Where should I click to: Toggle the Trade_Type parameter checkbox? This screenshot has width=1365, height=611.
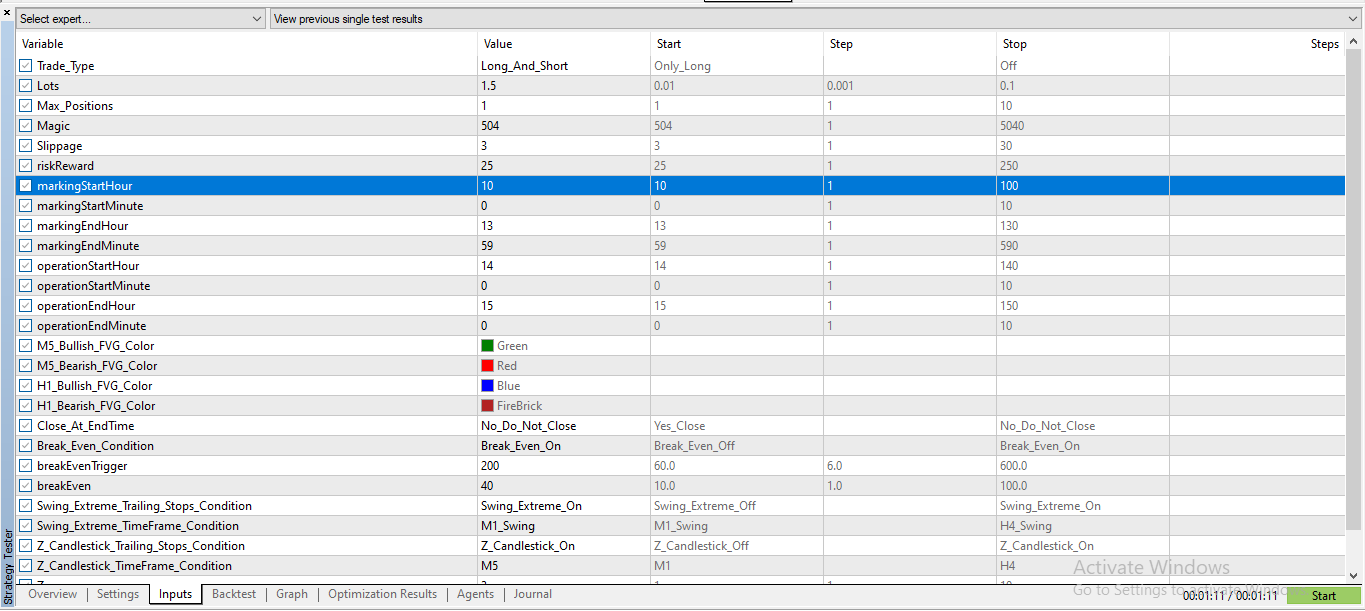click(x=24, y=65)
